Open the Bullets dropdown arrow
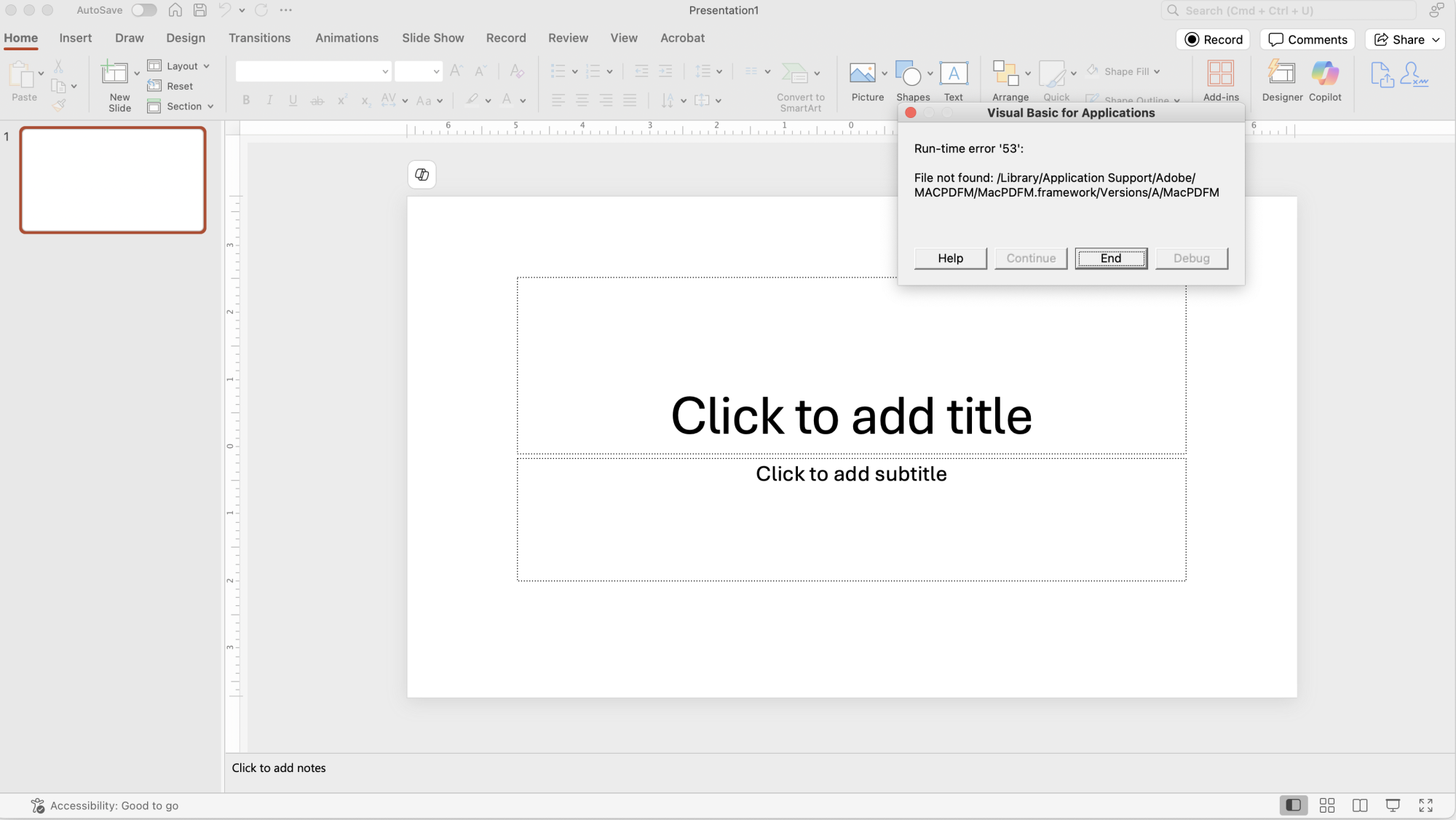 pos(574,71)
